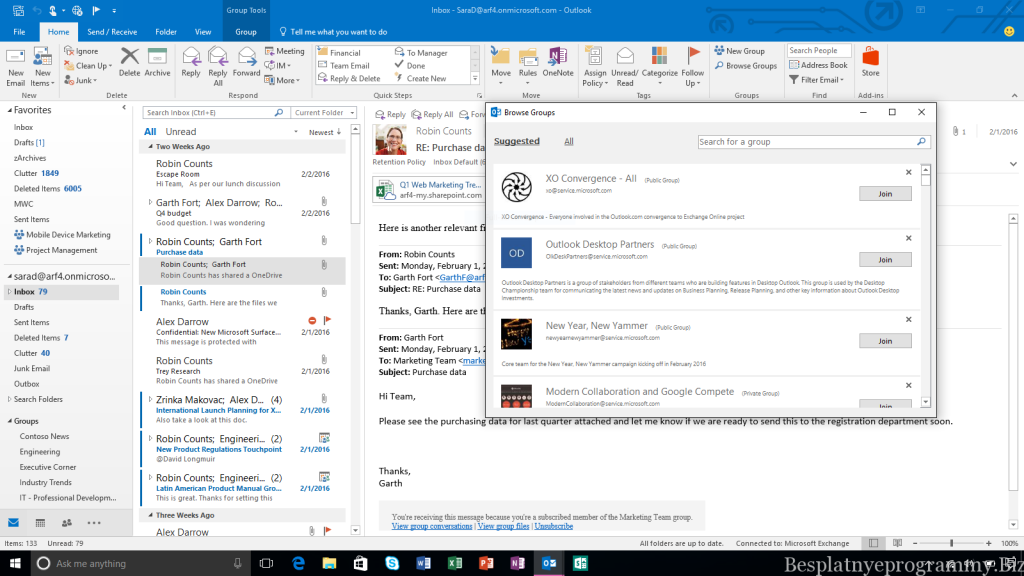
Task: Switch to reading view in status bar
Action: tap(898, 543)
